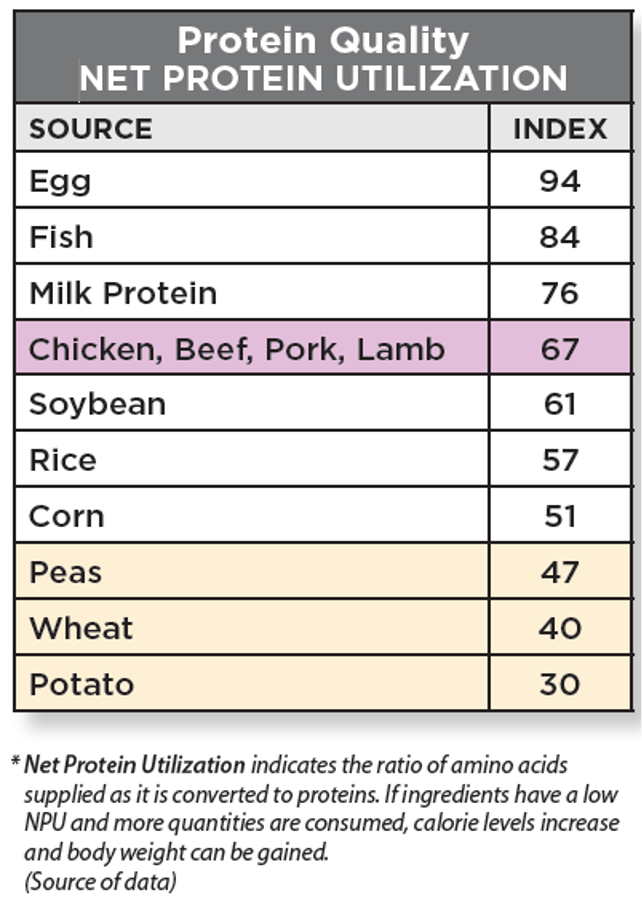
Task: Select the Peas row label
Action: (x=66, y=572)
